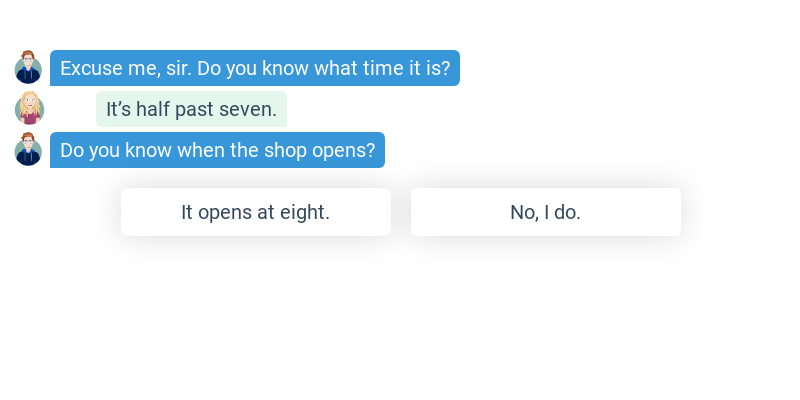
Task: Choose the answer "No, I do."
Action: pos(545,212)
